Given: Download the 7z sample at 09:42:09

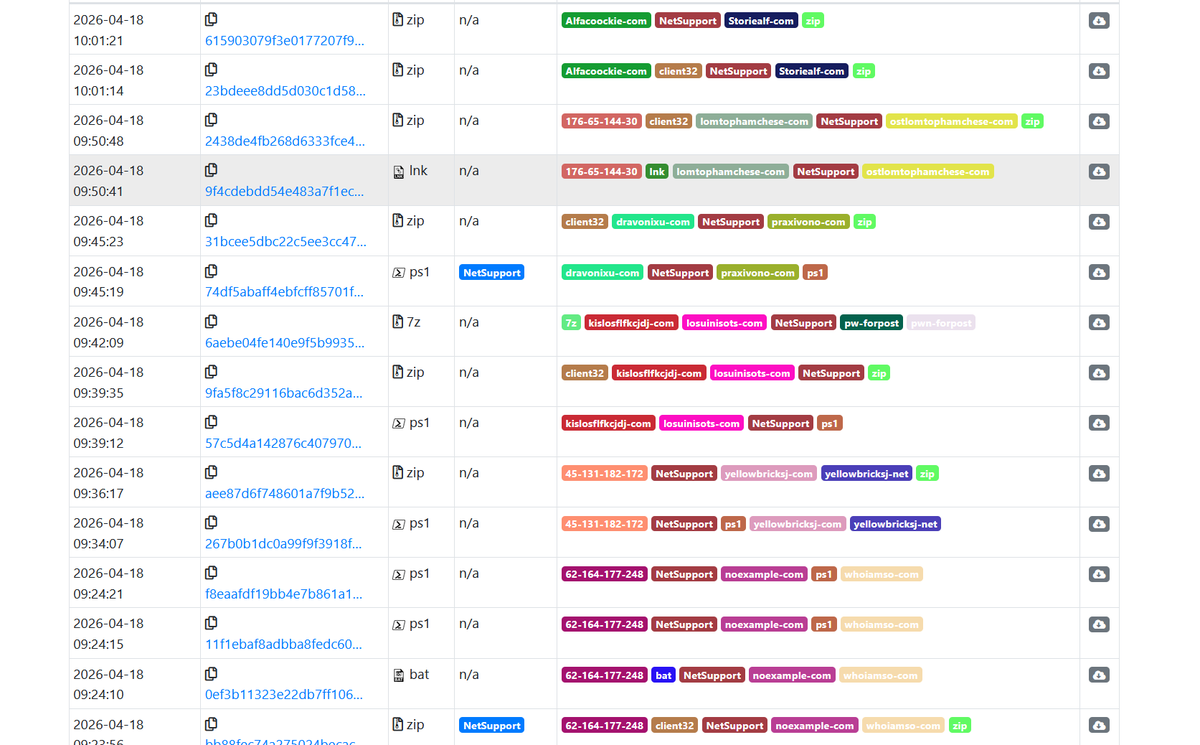Looking at the screenshot, I should [x=1098, y=323].
